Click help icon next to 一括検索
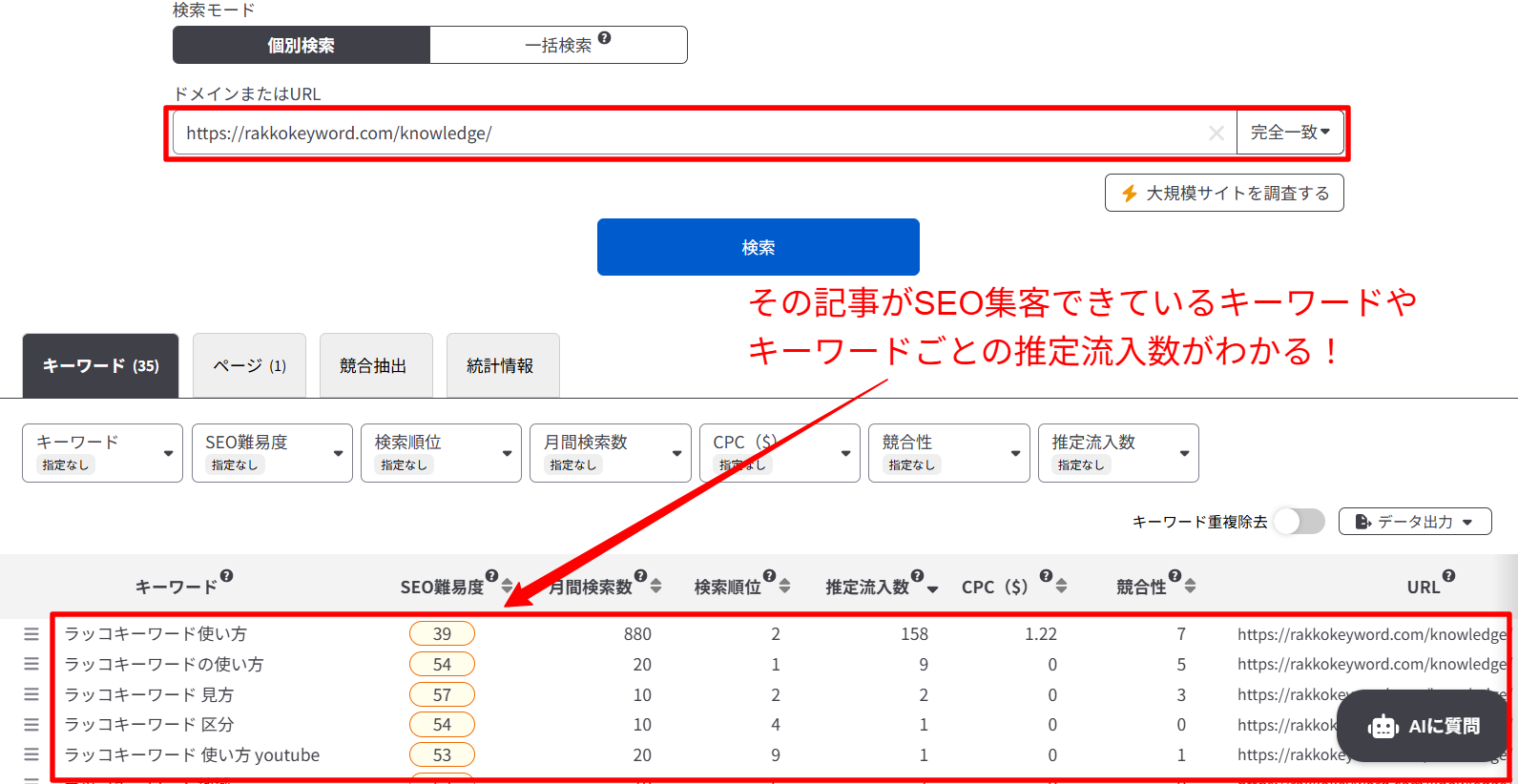 (x=604, y=38)
